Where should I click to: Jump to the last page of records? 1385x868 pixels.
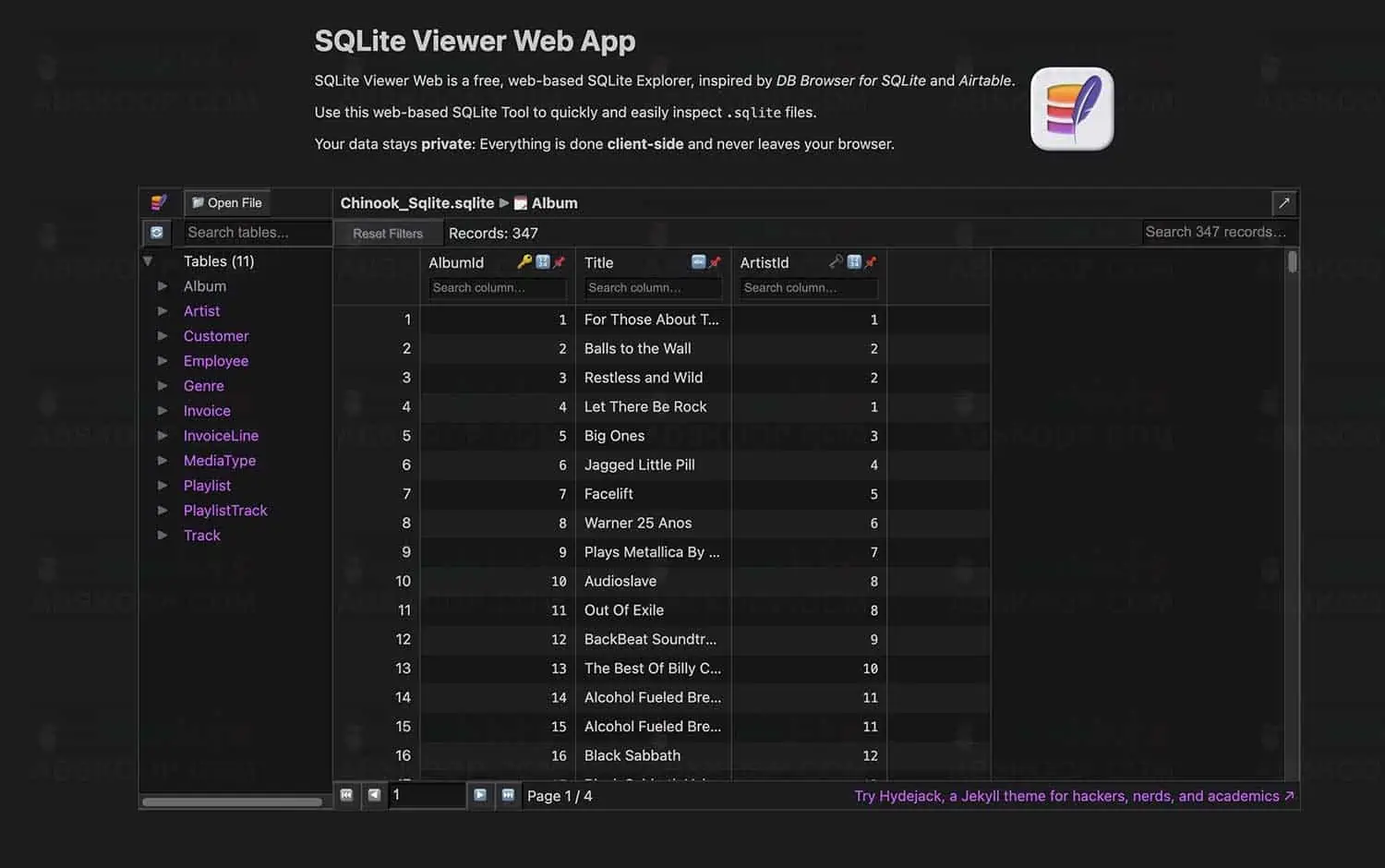click(x=508, y=795)
